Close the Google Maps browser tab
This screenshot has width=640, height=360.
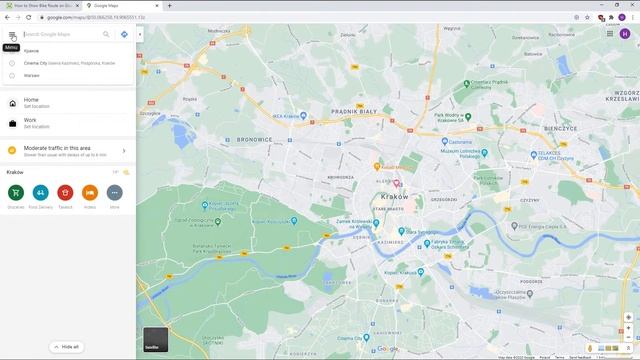pos(157,6)
